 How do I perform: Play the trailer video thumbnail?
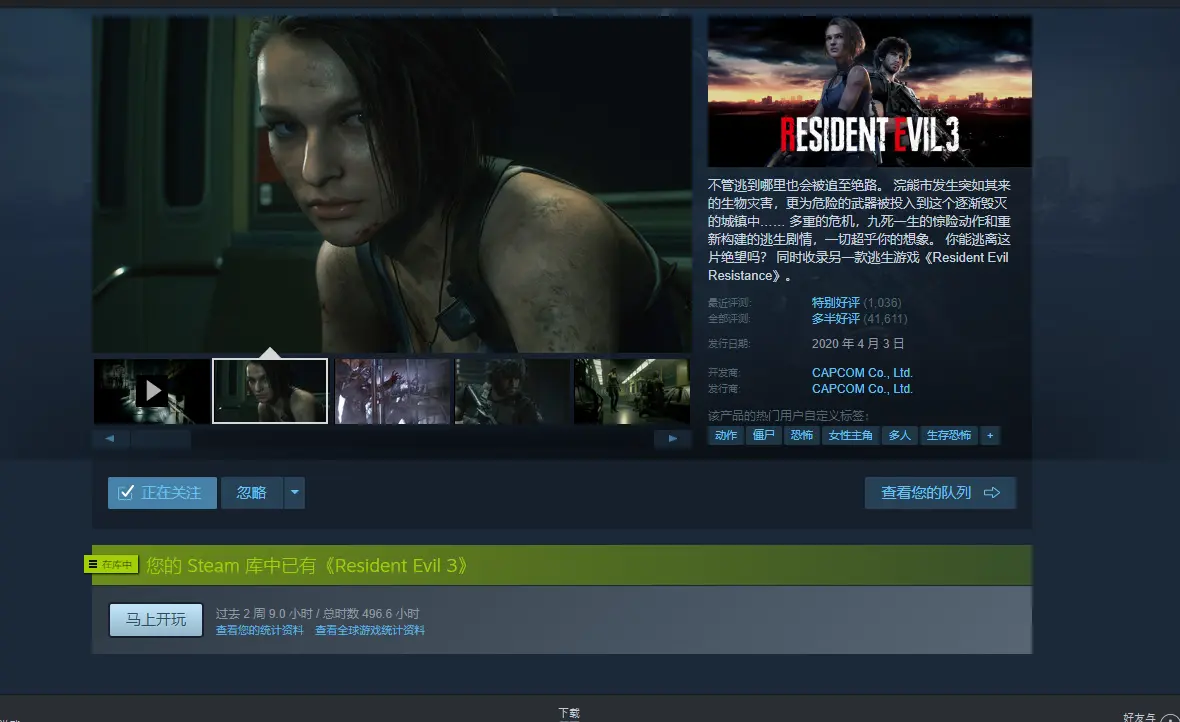tap(151, 391)
